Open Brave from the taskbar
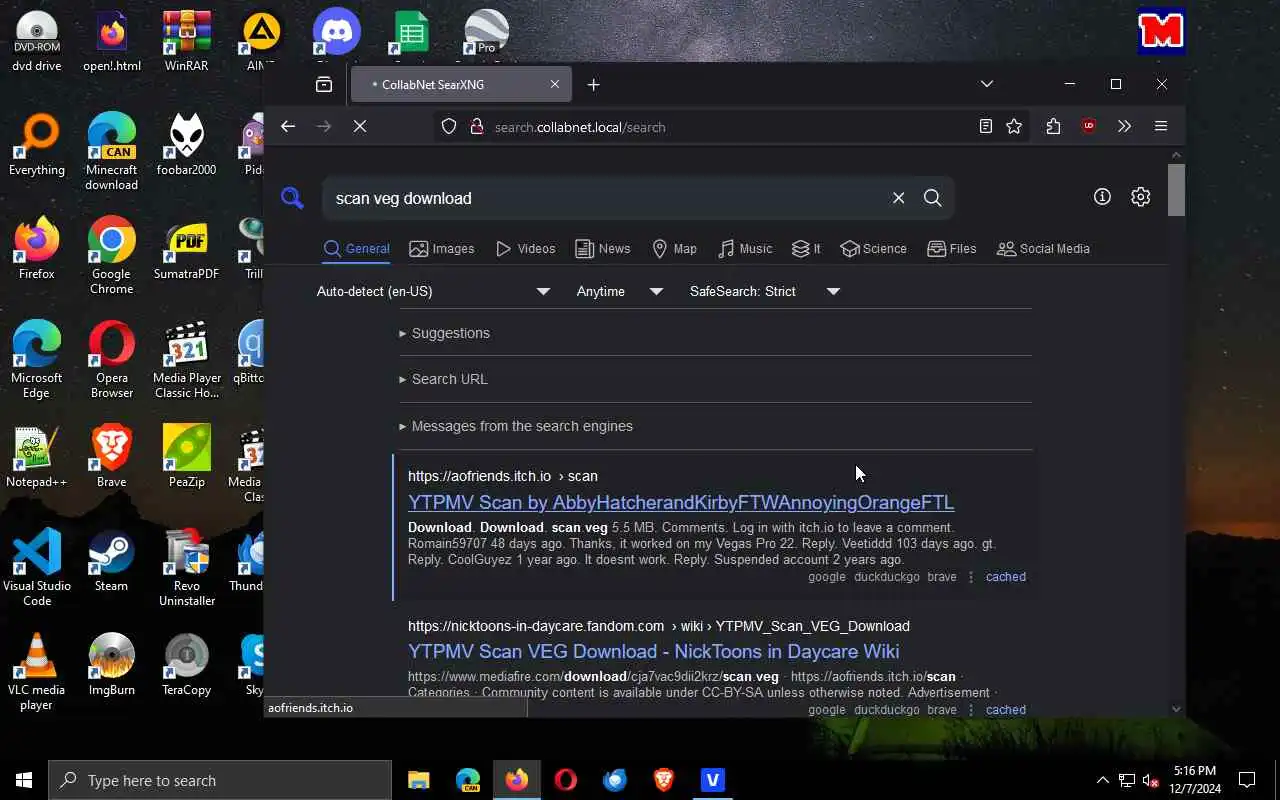 pos(664,780)
